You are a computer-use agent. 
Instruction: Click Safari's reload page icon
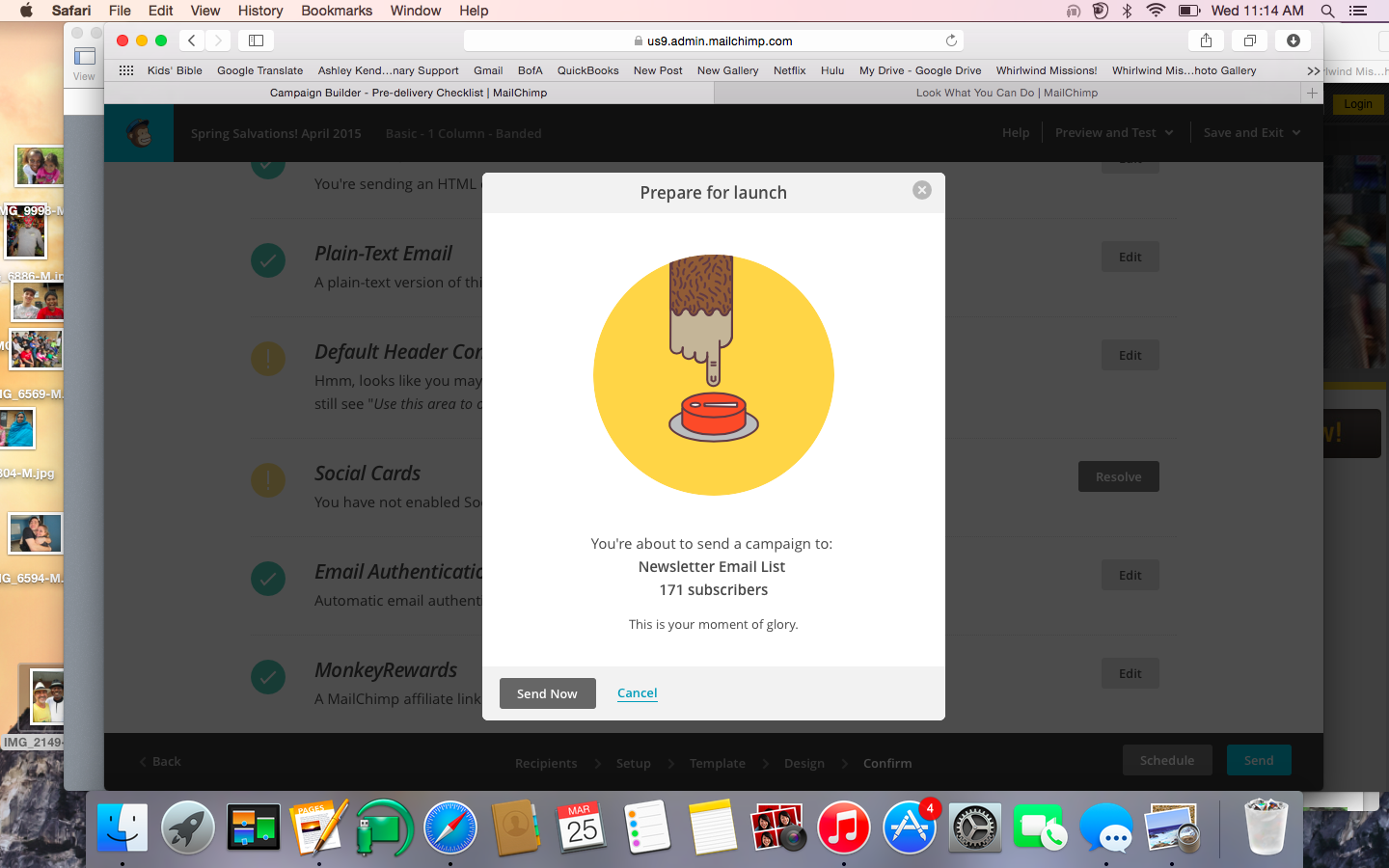[x=951, y=41]
